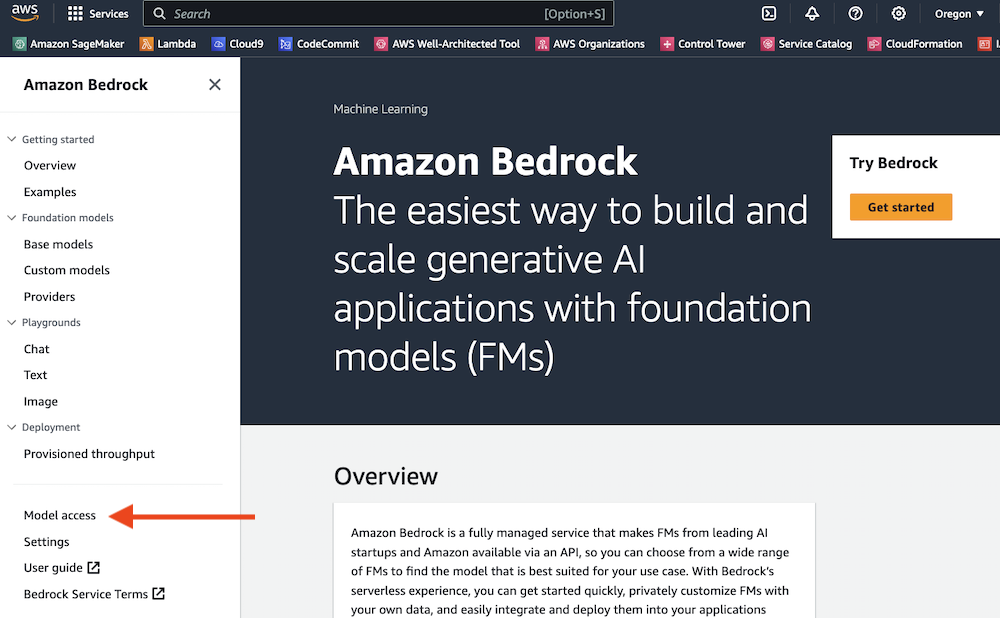This screenshot has width=1000, height=618.
Task: Click the AWS logo home icon
Action: pyautogui.click(x=25, y=12)
